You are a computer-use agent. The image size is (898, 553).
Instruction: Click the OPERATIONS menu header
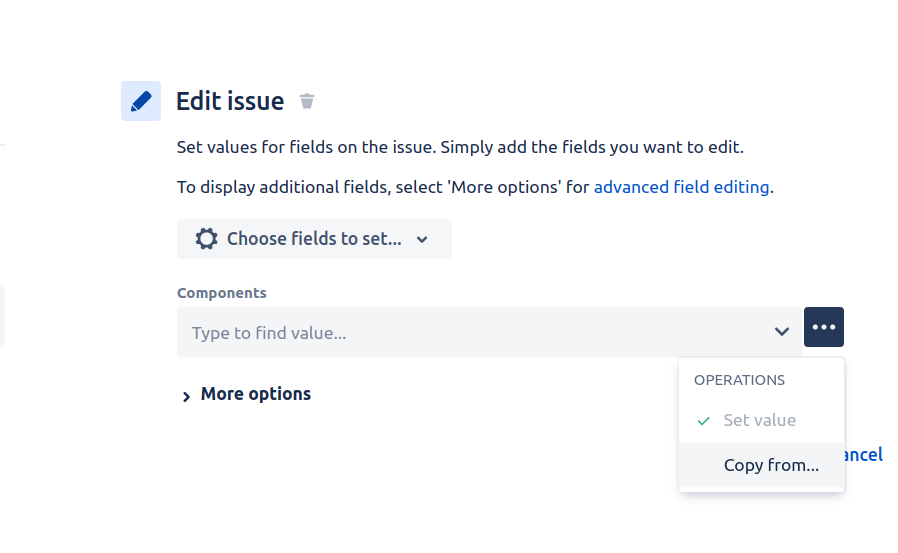tap(739, 380)
